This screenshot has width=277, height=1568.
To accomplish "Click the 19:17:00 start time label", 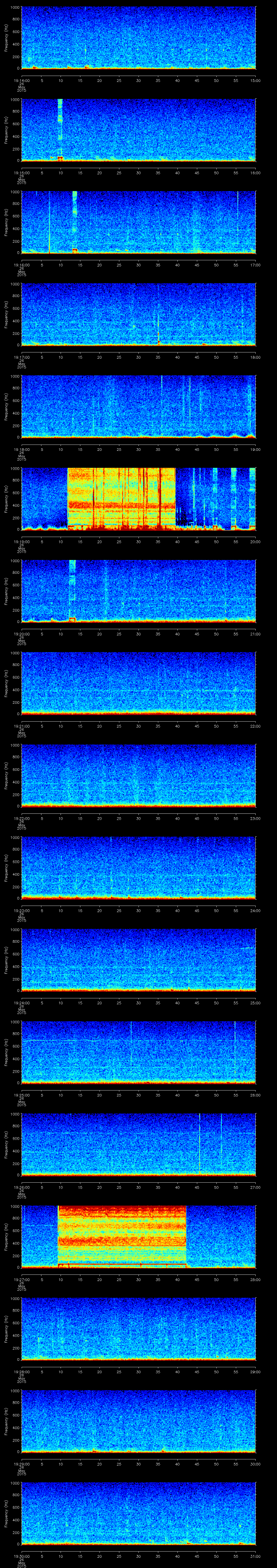I will [x=21, y=357].
